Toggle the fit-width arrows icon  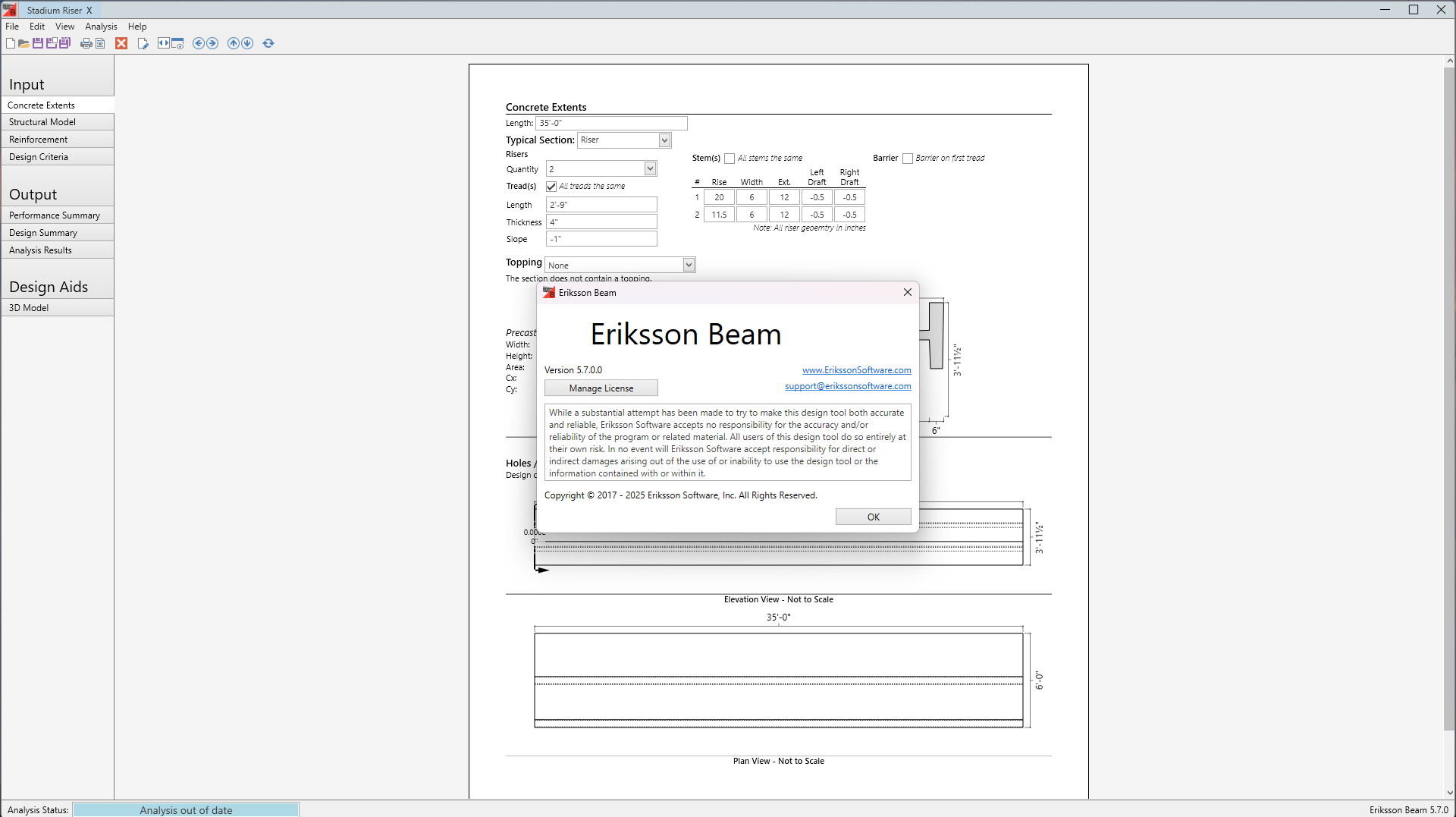(x=164, y=43)
